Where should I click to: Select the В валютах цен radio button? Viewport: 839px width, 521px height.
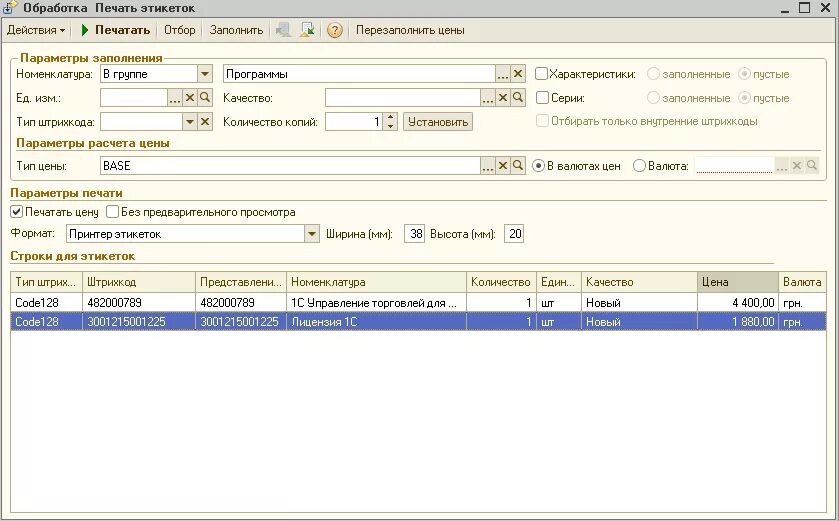538,166
